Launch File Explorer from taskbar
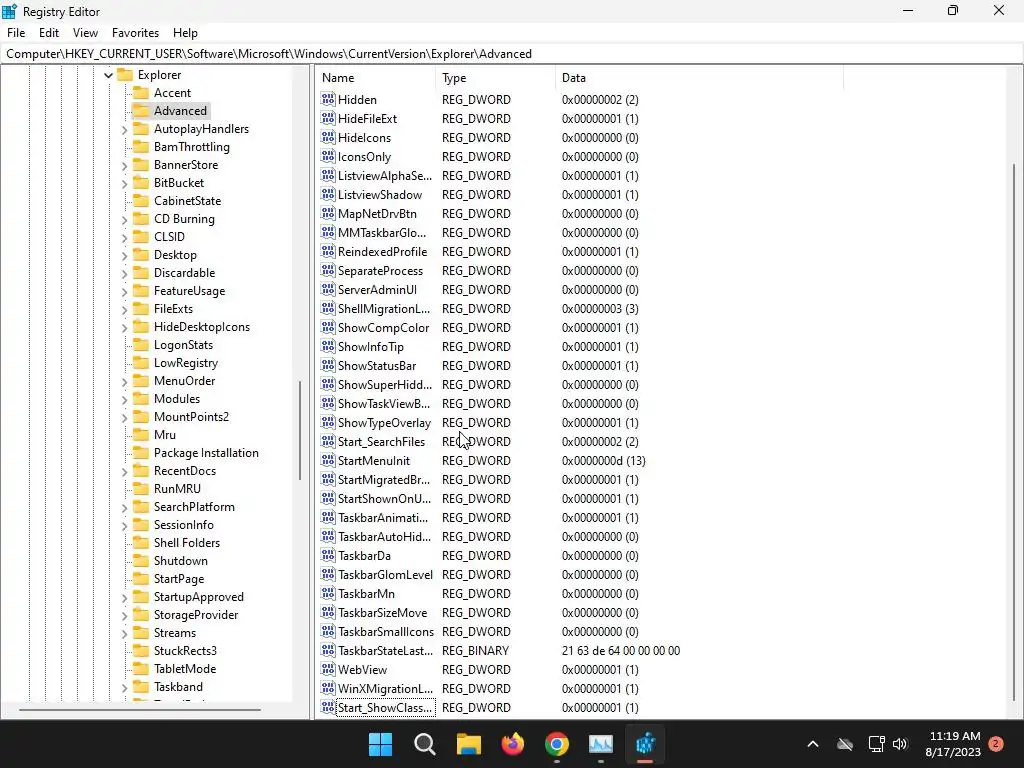 [468, 744]
